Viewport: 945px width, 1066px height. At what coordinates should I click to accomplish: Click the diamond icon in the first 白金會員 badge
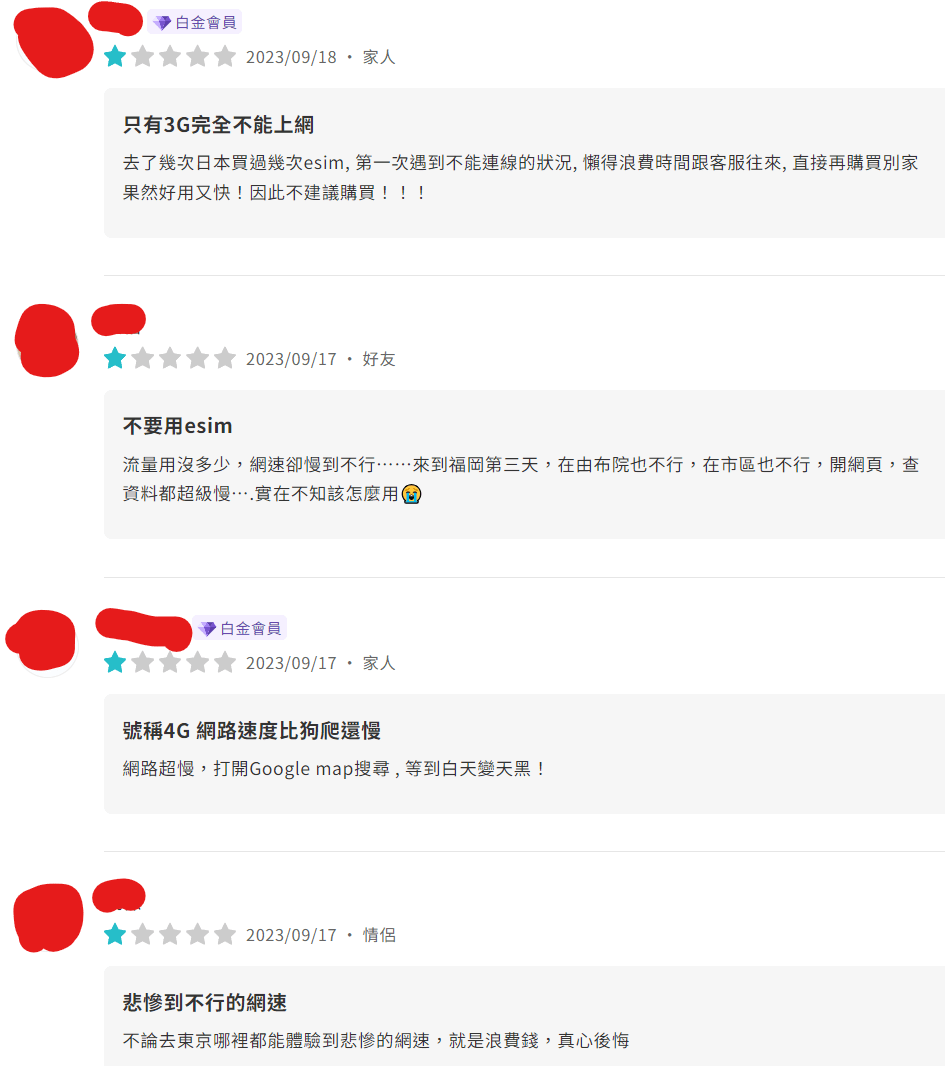click(162, 23)
